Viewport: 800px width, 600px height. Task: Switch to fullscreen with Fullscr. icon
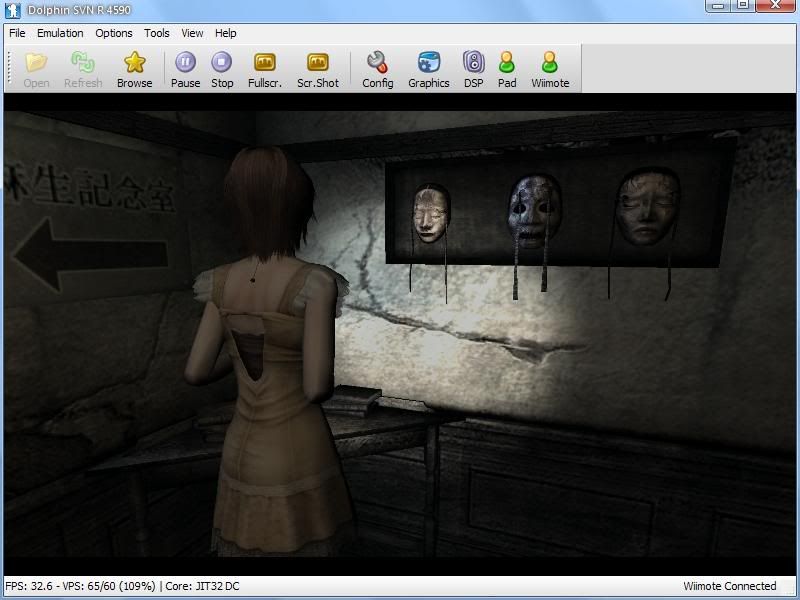(x=265, y=69)
